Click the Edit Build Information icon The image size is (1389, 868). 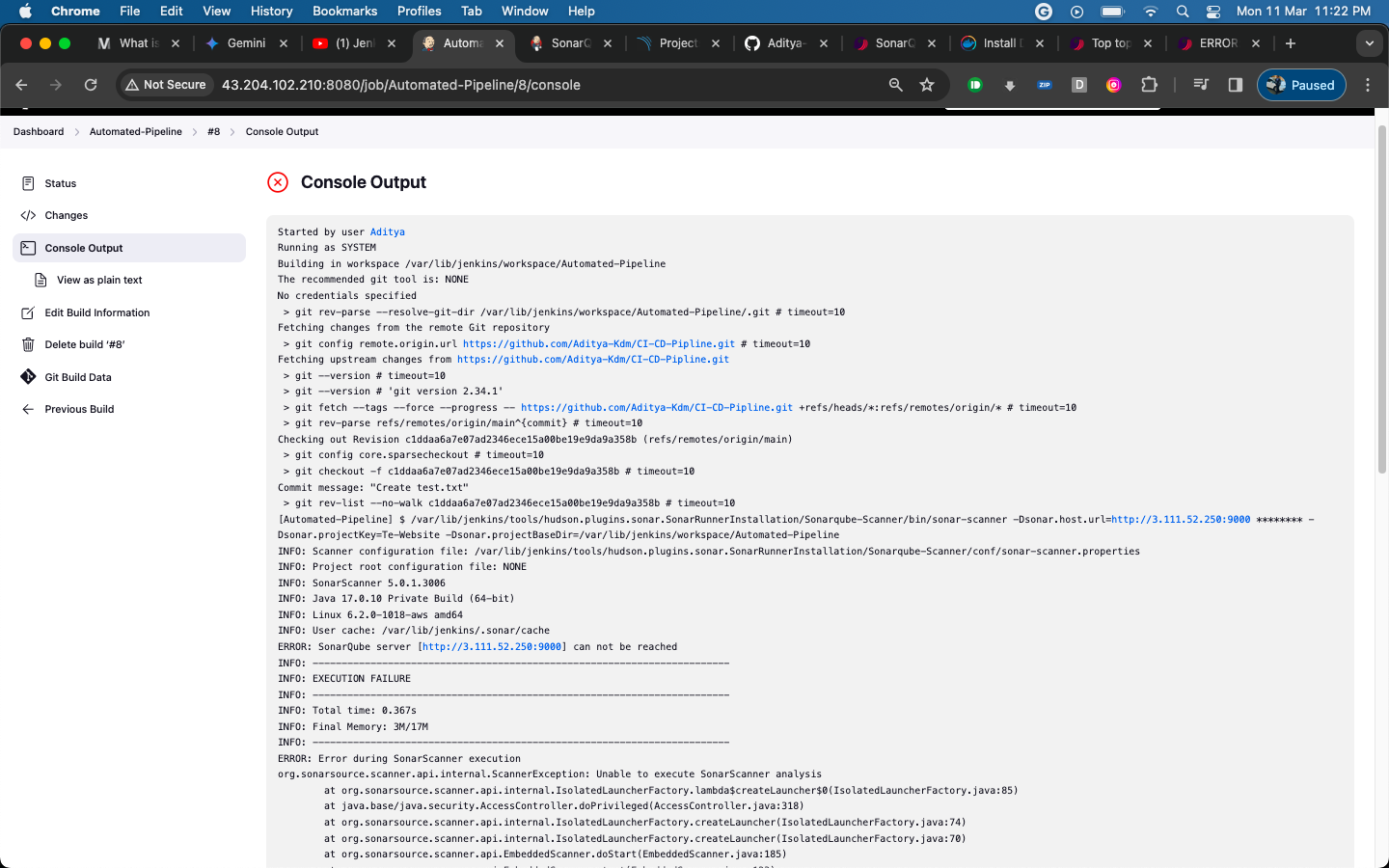28,312
